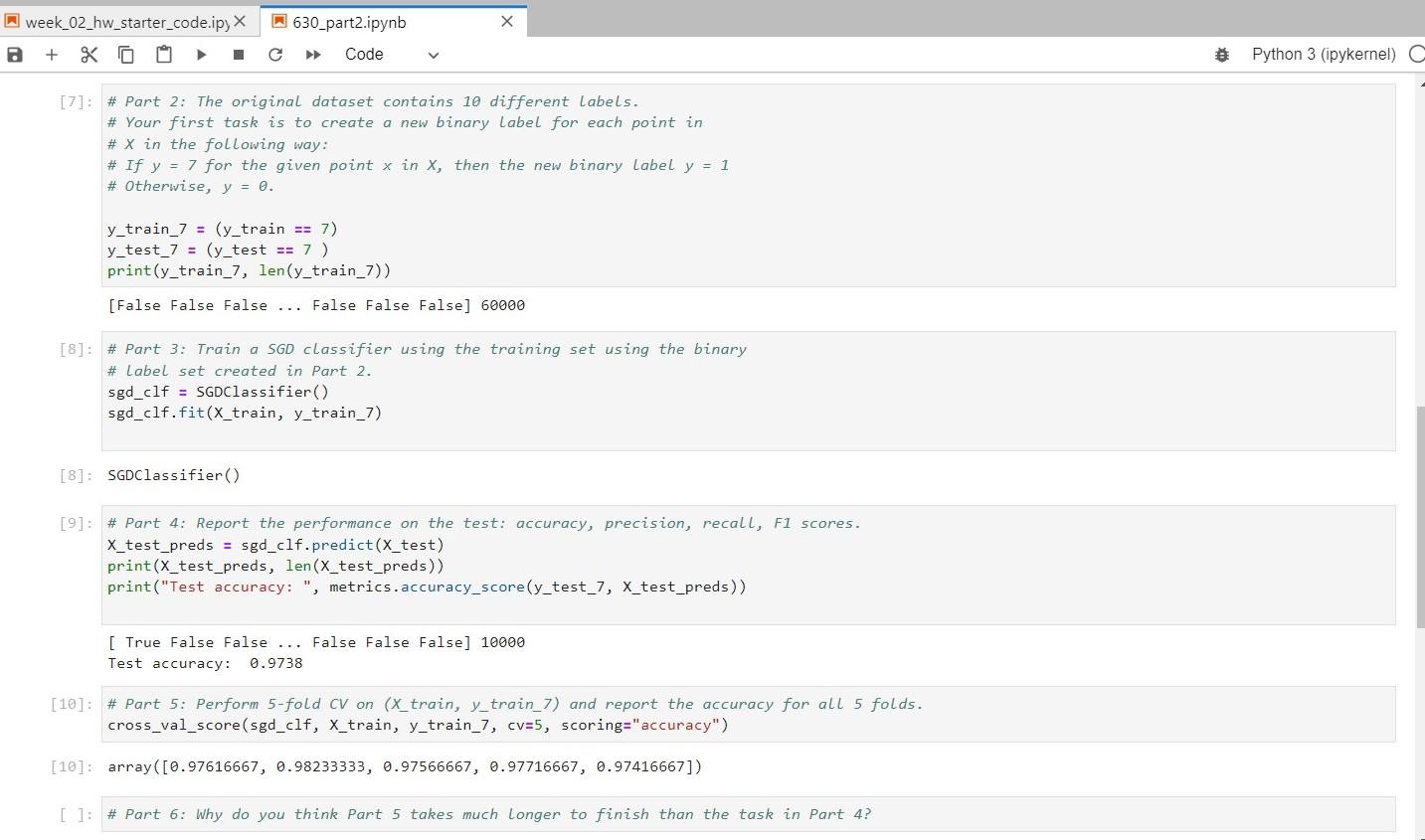The width and height of the screenshot is (1425, 840).
Task: Click the notebook icon on 630_part2.ipynb tab
Action: (x=279, y=22)
